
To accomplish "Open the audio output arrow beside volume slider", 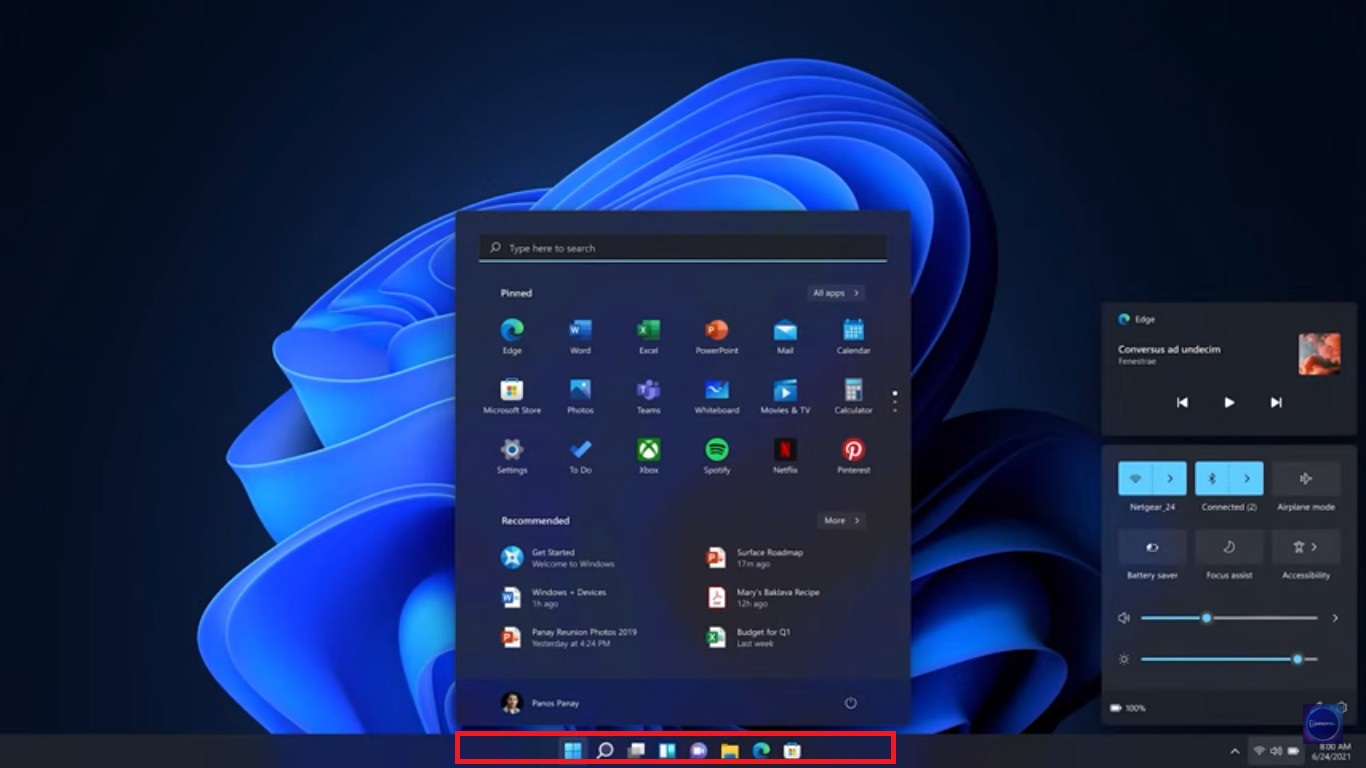I will (x=1335, y=618).
